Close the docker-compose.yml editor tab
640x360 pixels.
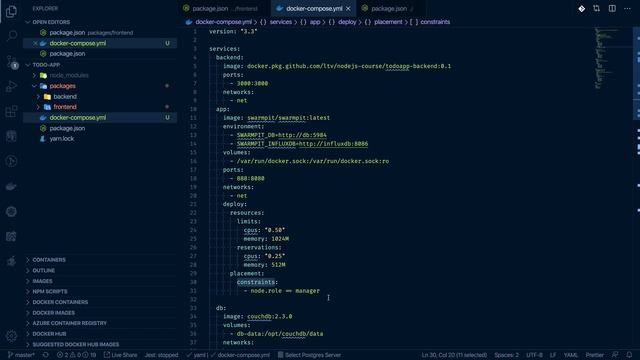[x=348, y=8]
